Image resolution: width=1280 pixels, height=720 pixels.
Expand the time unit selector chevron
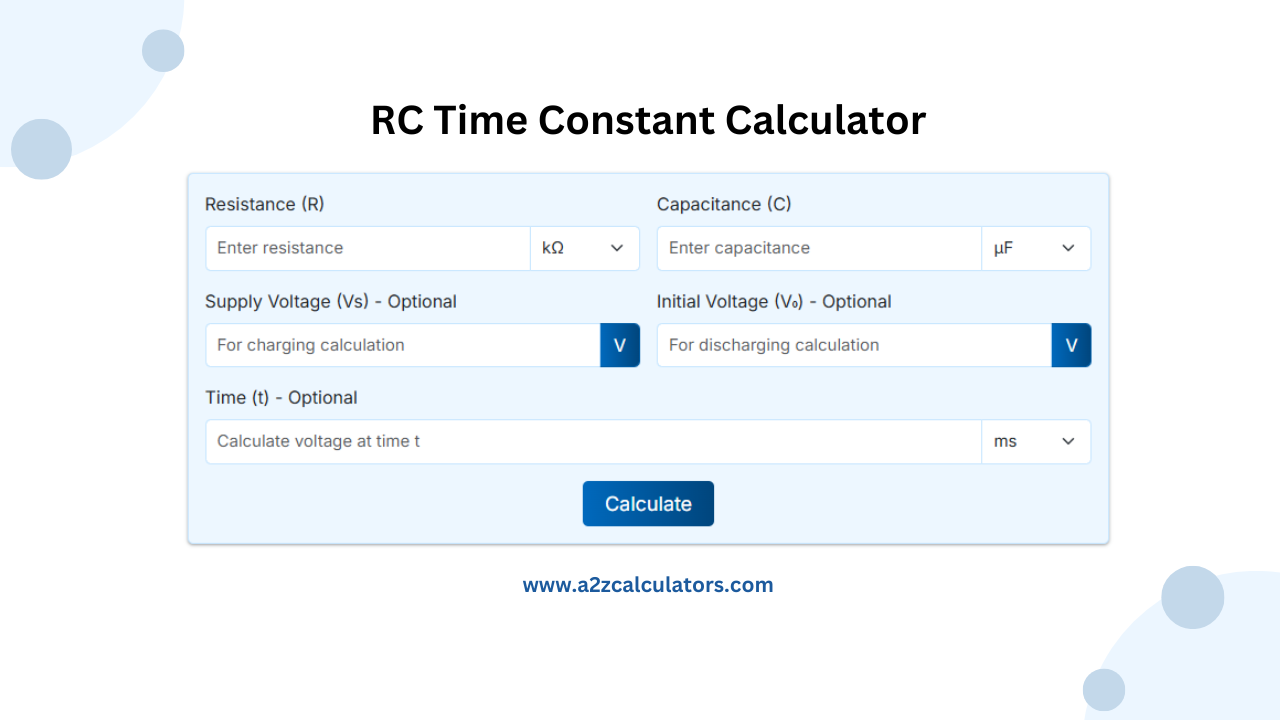(x=1068, y=441)
